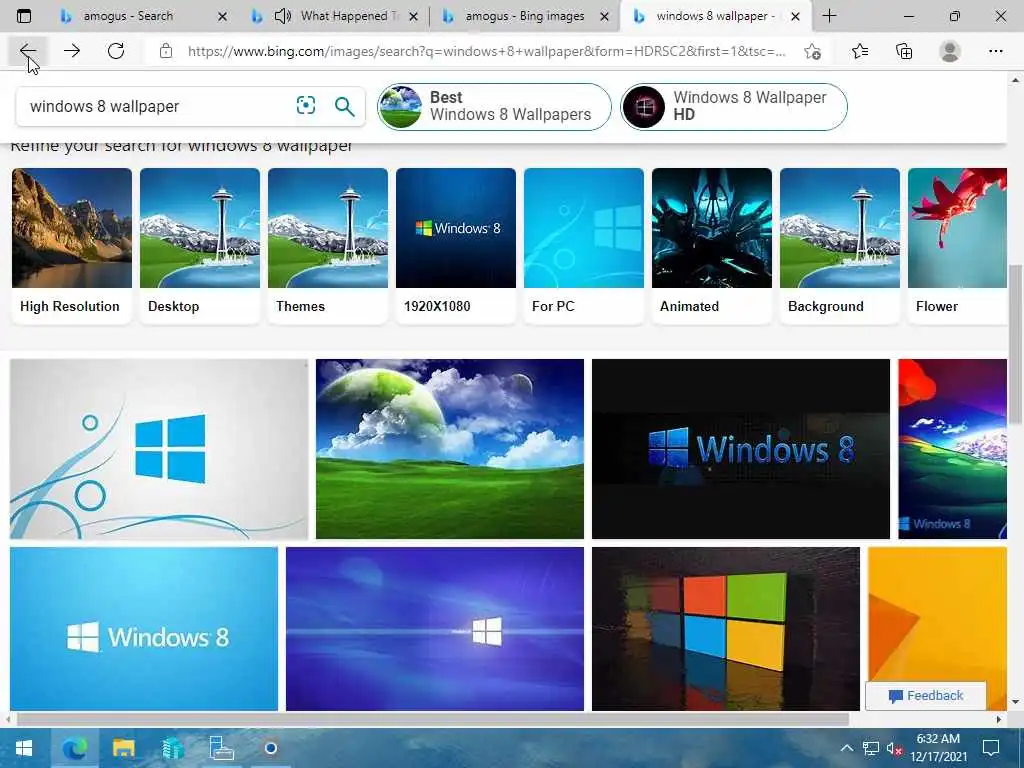Open the Collections icon
This screenshot has height=768, width=1024.
[904, 51]
